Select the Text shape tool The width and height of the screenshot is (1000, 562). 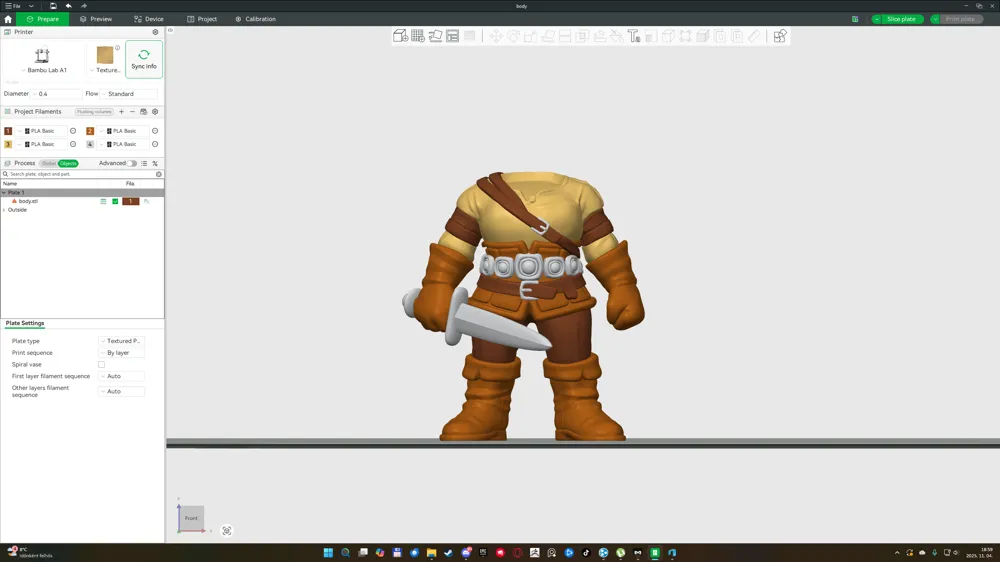click(633, 36)
